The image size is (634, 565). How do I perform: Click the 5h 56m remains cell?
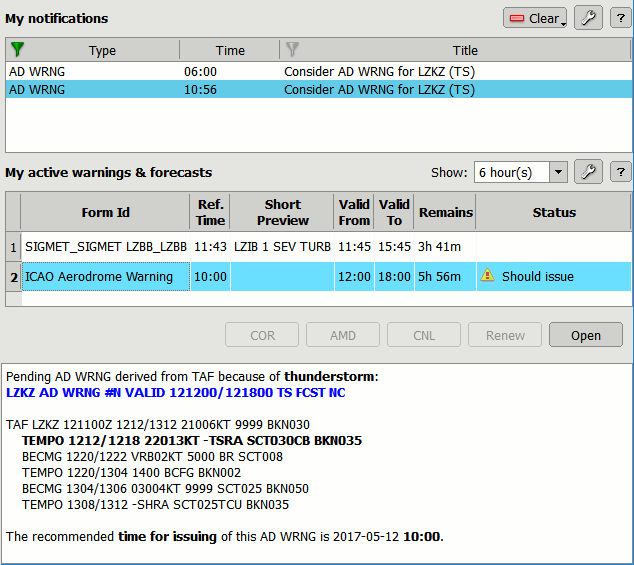[x=445, y=277]
